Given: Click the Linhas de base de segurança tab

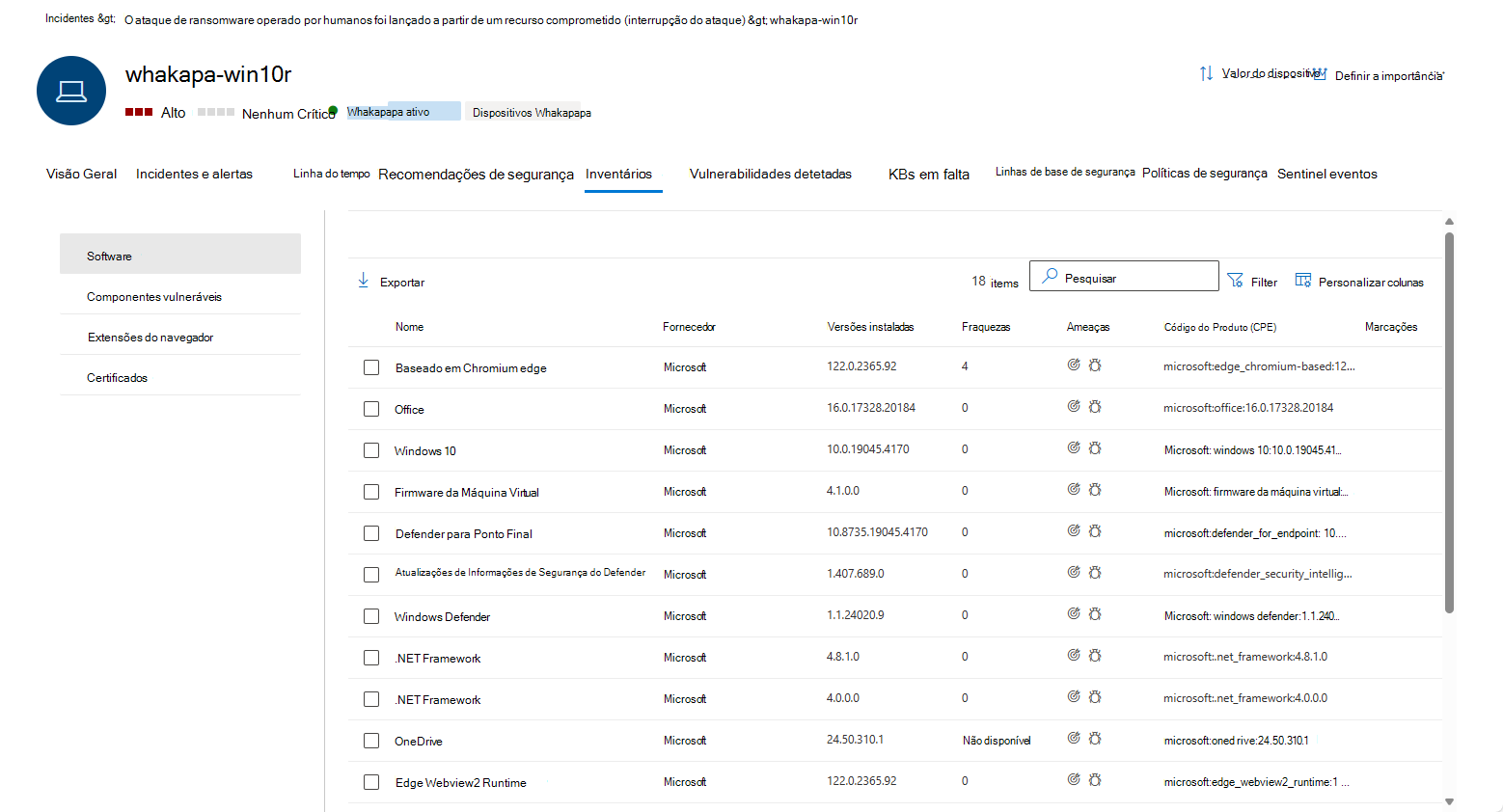Looking at the screenshot, I should point(1065,172).
